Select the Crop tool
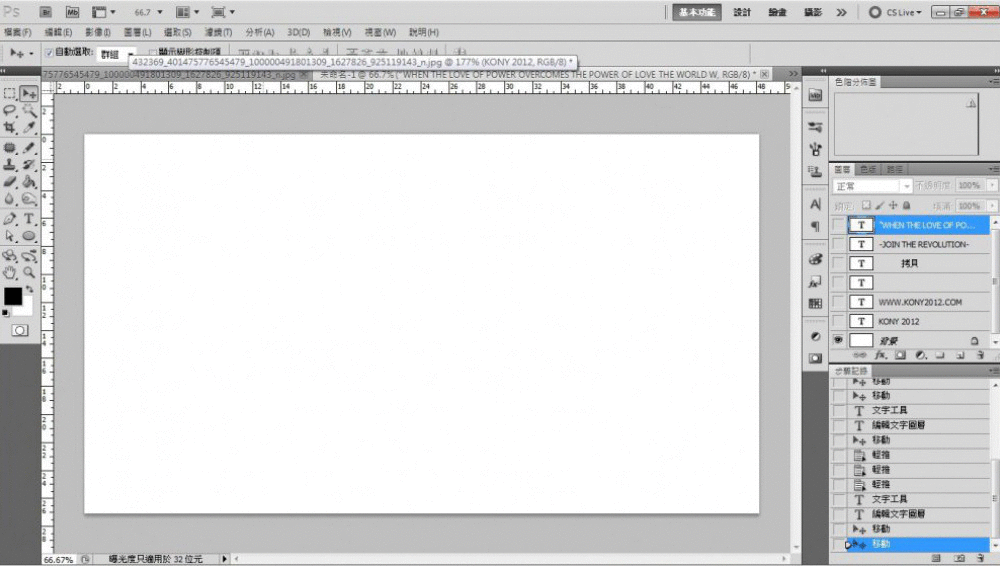1000x566 pixels. click(x=10, y=128)
